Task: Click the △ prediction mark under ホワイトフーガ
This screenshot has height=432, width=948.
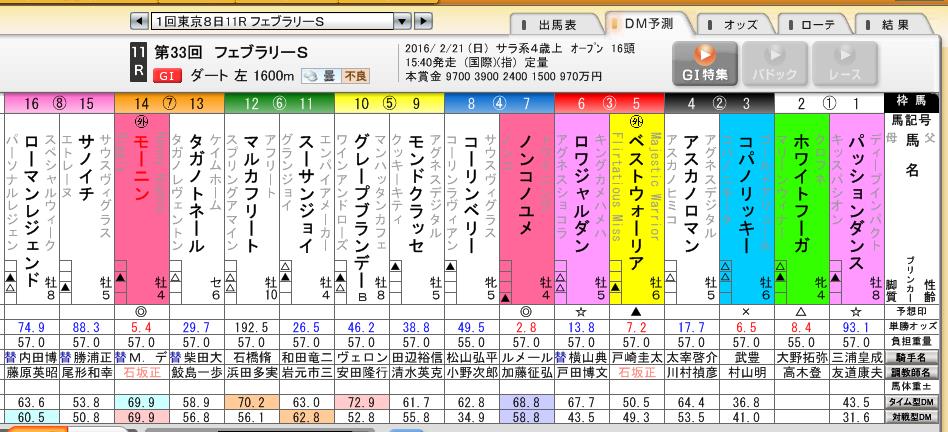Action: [802, 312]
